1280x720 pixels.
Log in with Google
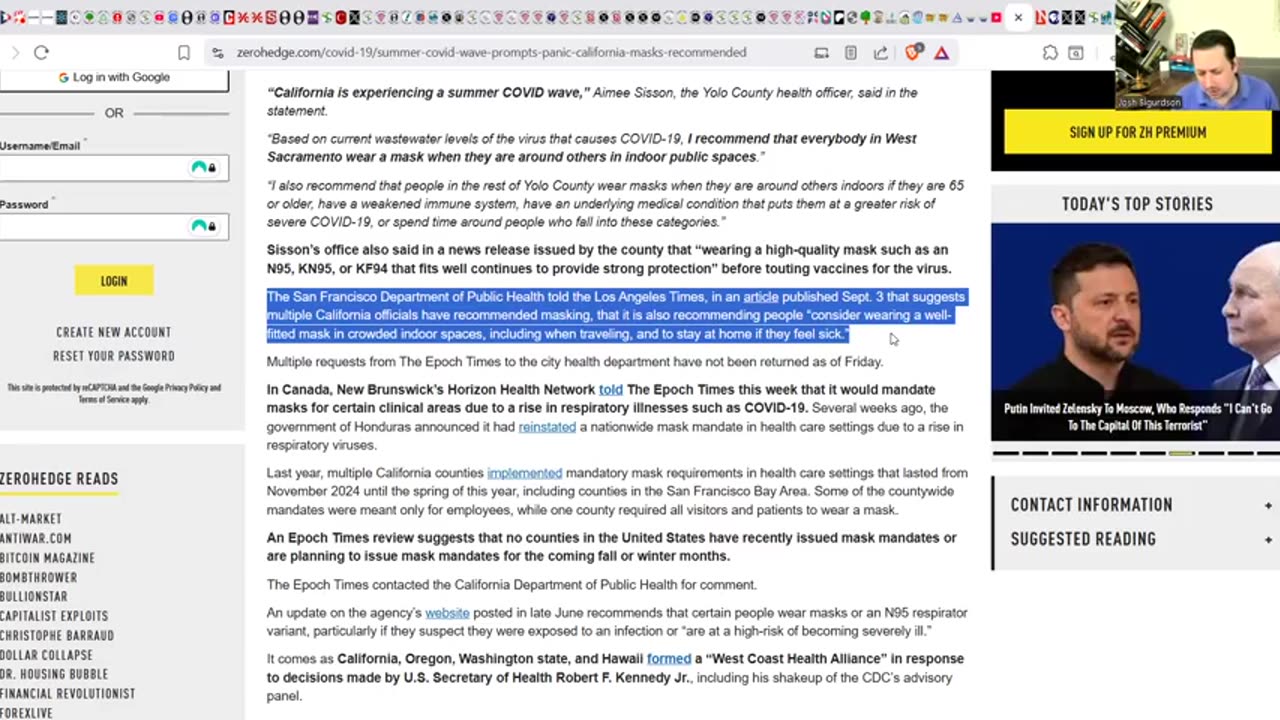(x=114, y=78)
